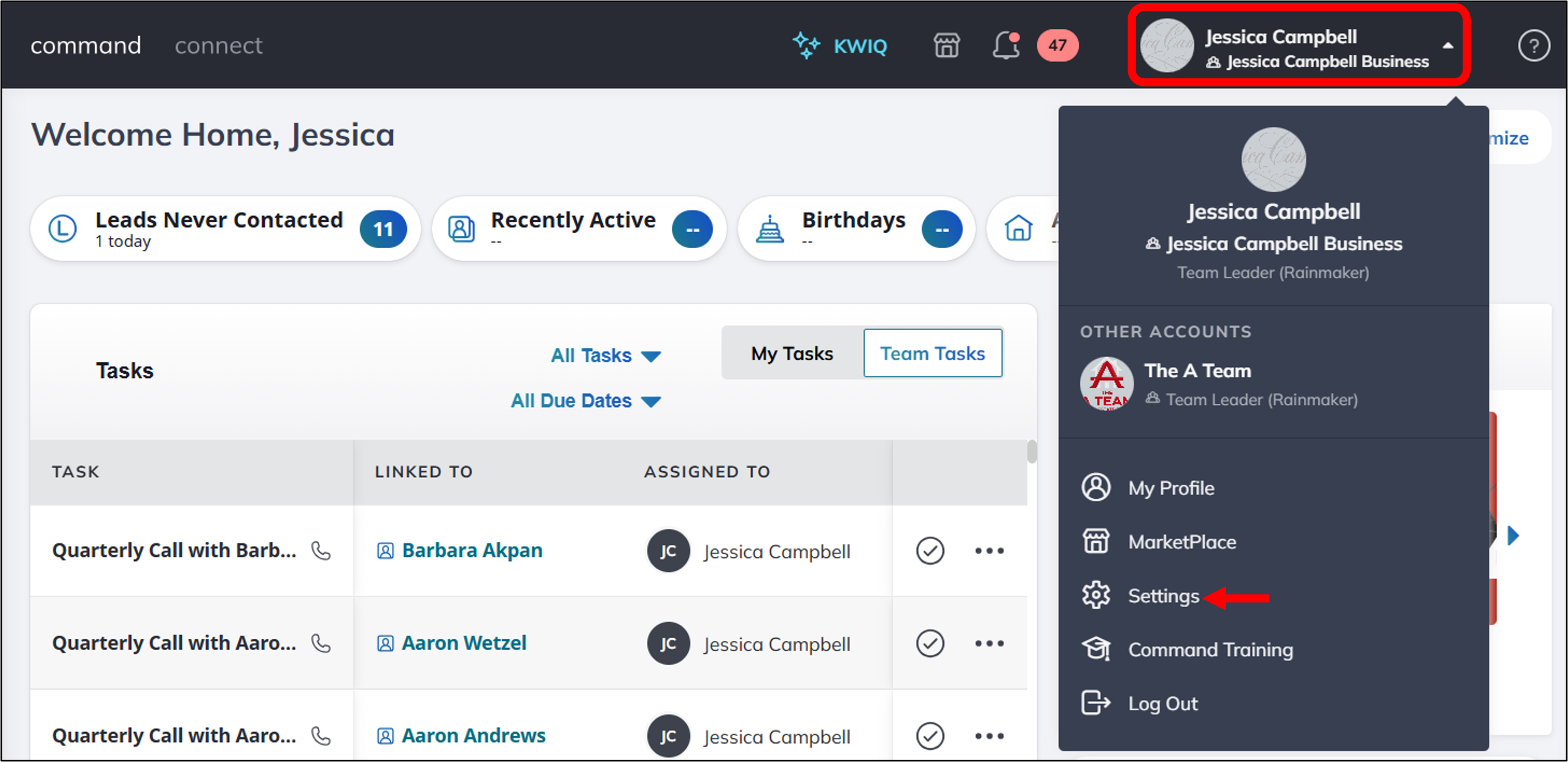
Task: Click phone icon on Aaron Andrews task row
Action: coord(321,736)
